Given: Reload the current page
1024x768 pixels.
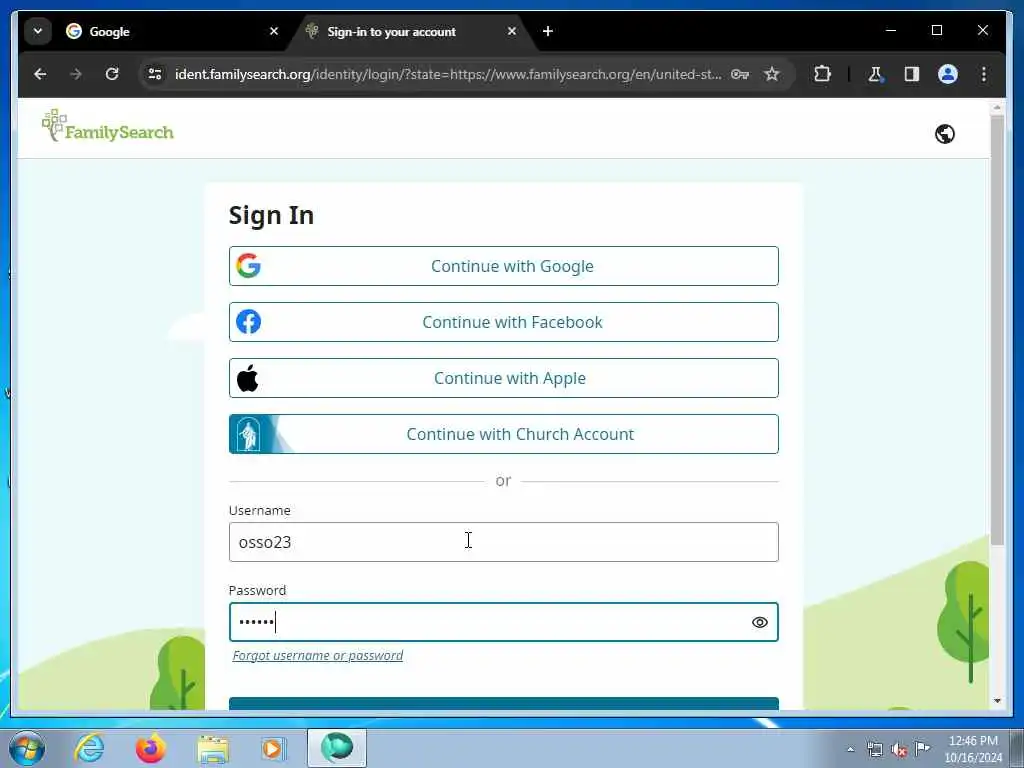Looking at the screenshot, I should point(112,74).
